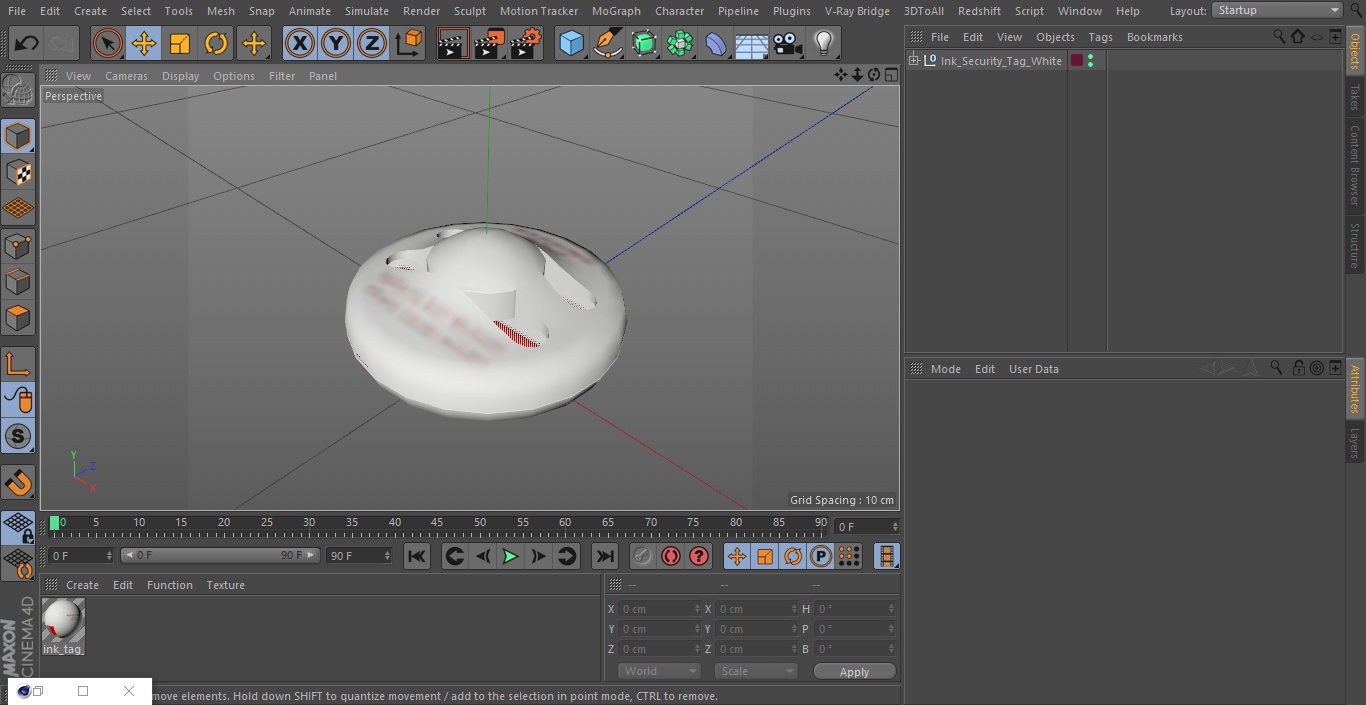Viewport: 1366px width, 705px height.
Task: Open Object manager Bookmarks menu
Action: point(1154,37)
